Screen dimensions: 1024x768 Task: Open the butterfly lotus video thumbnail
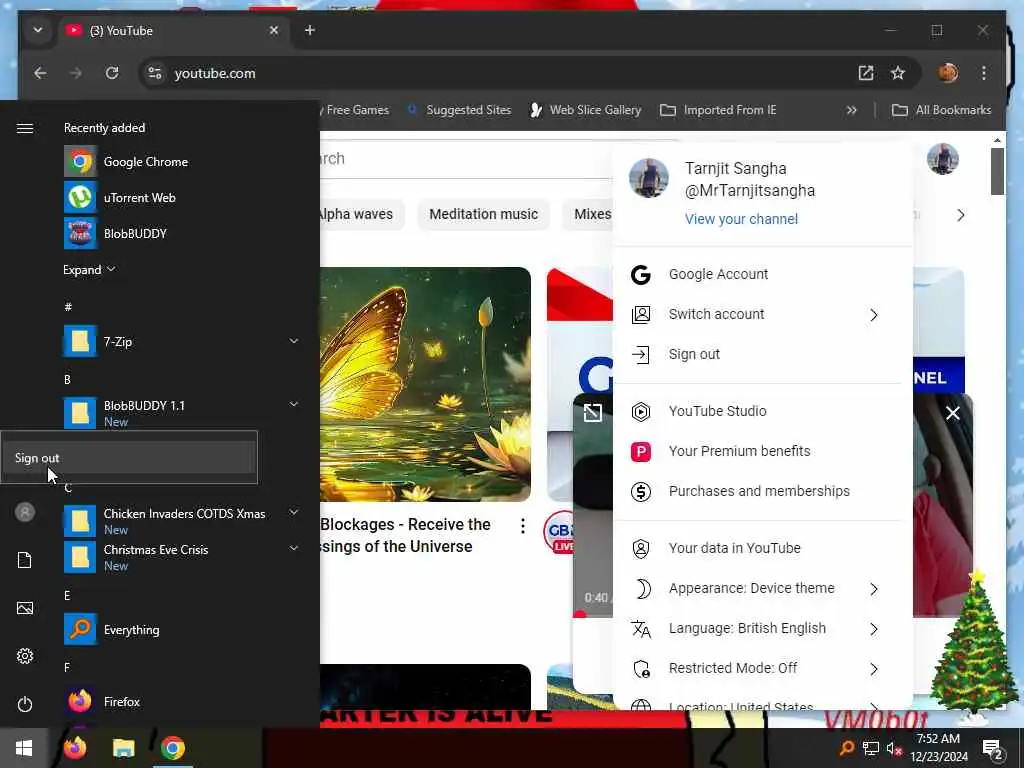click(425, 384)
